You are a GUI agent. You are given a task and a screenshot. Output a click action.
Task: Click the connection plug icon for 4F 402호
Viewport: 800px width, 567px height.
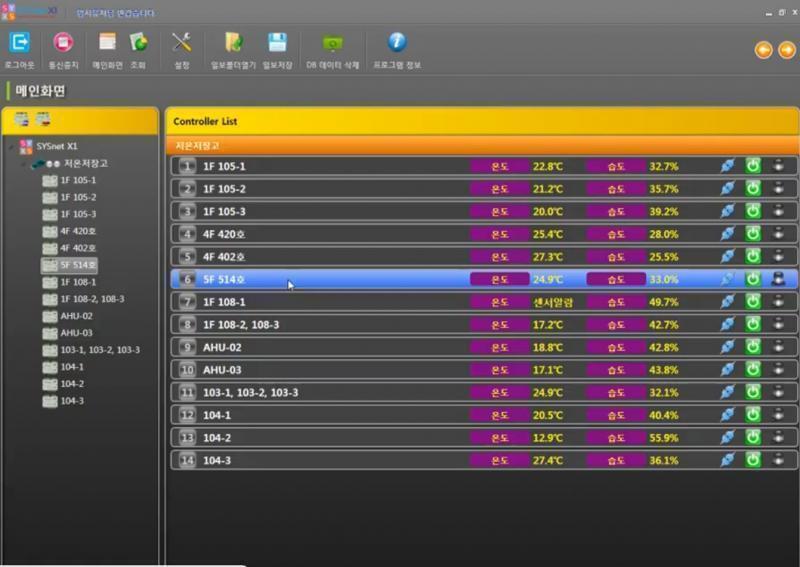(728, 256)
